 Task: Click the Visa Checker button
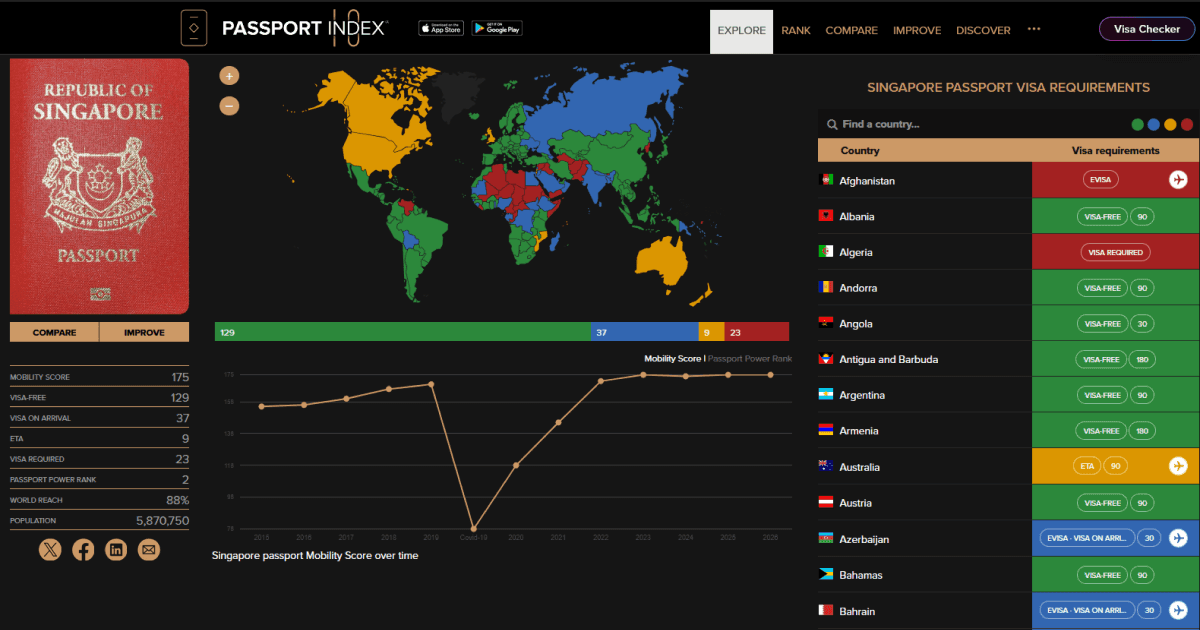tap(1147, 29)
